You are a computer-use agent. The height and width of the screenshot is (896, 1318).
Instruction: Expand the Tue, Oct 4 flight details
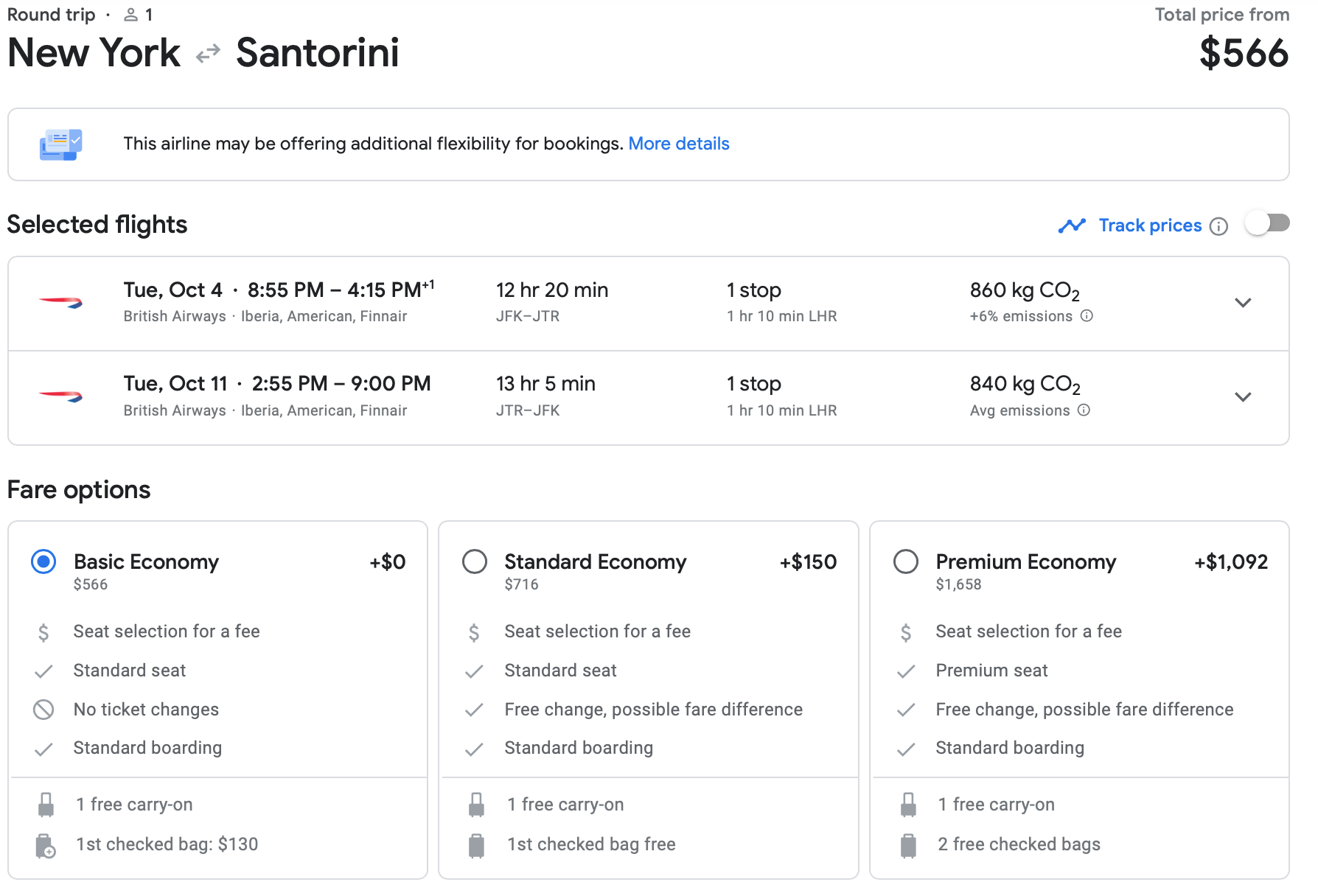[1243, 303]
